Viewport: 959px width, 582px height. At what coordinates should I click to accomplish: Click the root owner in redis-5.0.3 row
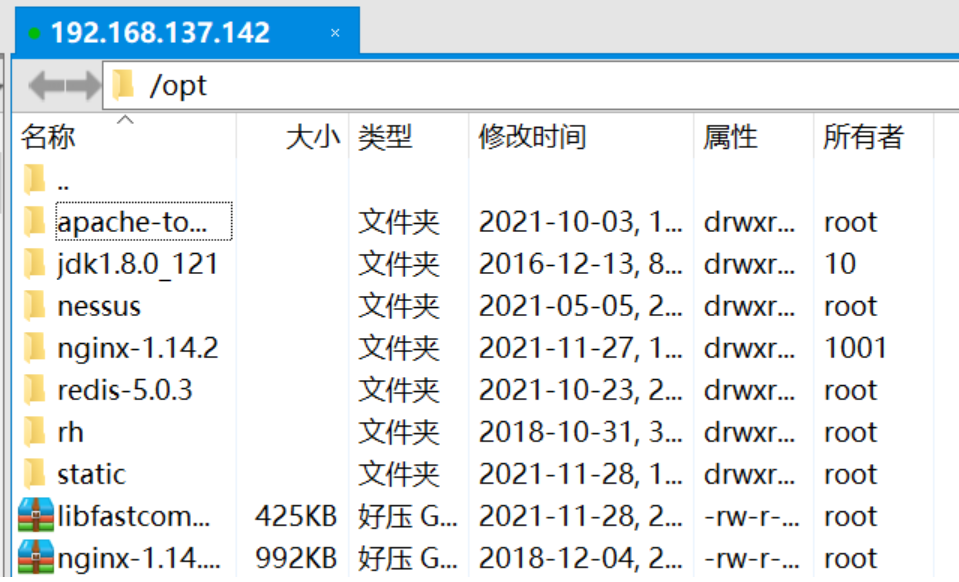(x=851, y=391)
